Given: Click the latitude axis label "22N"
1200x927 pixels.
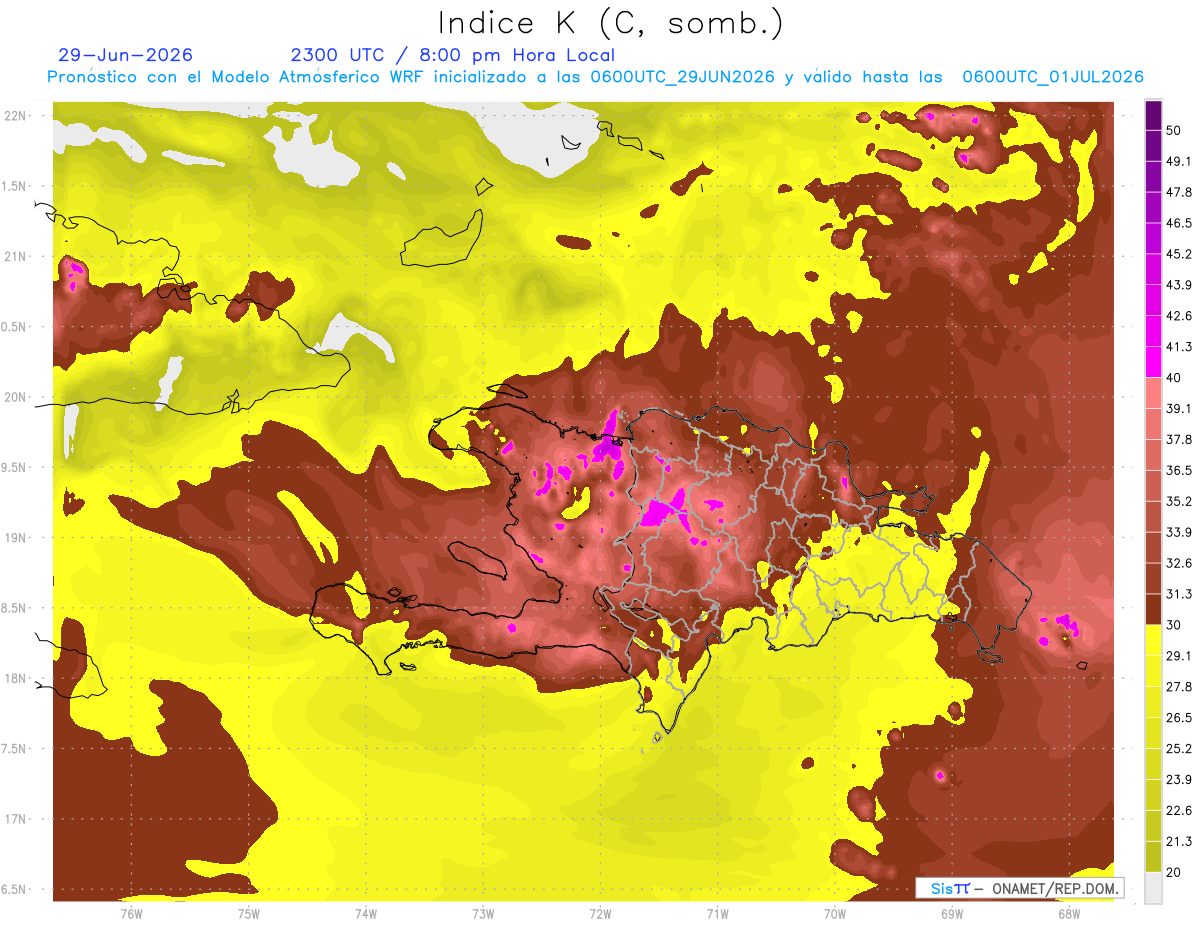Looking at the screenshot, I should click(15, 116).
